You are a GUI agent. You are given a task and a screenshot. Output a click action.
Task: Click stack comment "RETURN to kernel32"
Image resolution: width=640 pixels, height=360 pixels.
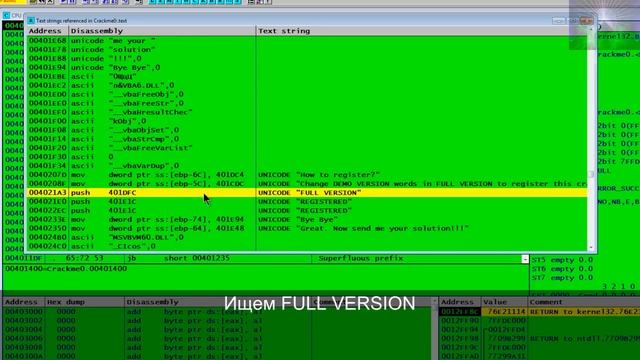coord(585,312)
